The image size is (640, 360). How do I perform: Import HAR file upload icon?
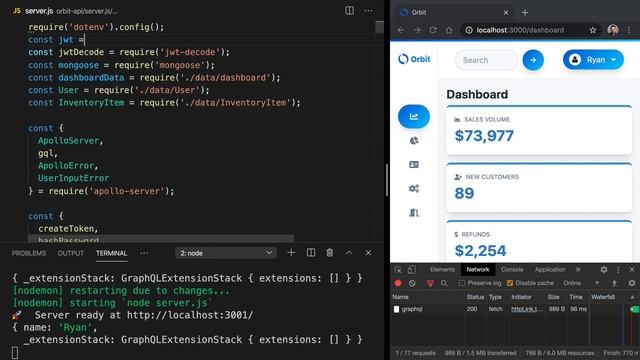[x=614, y=283]
